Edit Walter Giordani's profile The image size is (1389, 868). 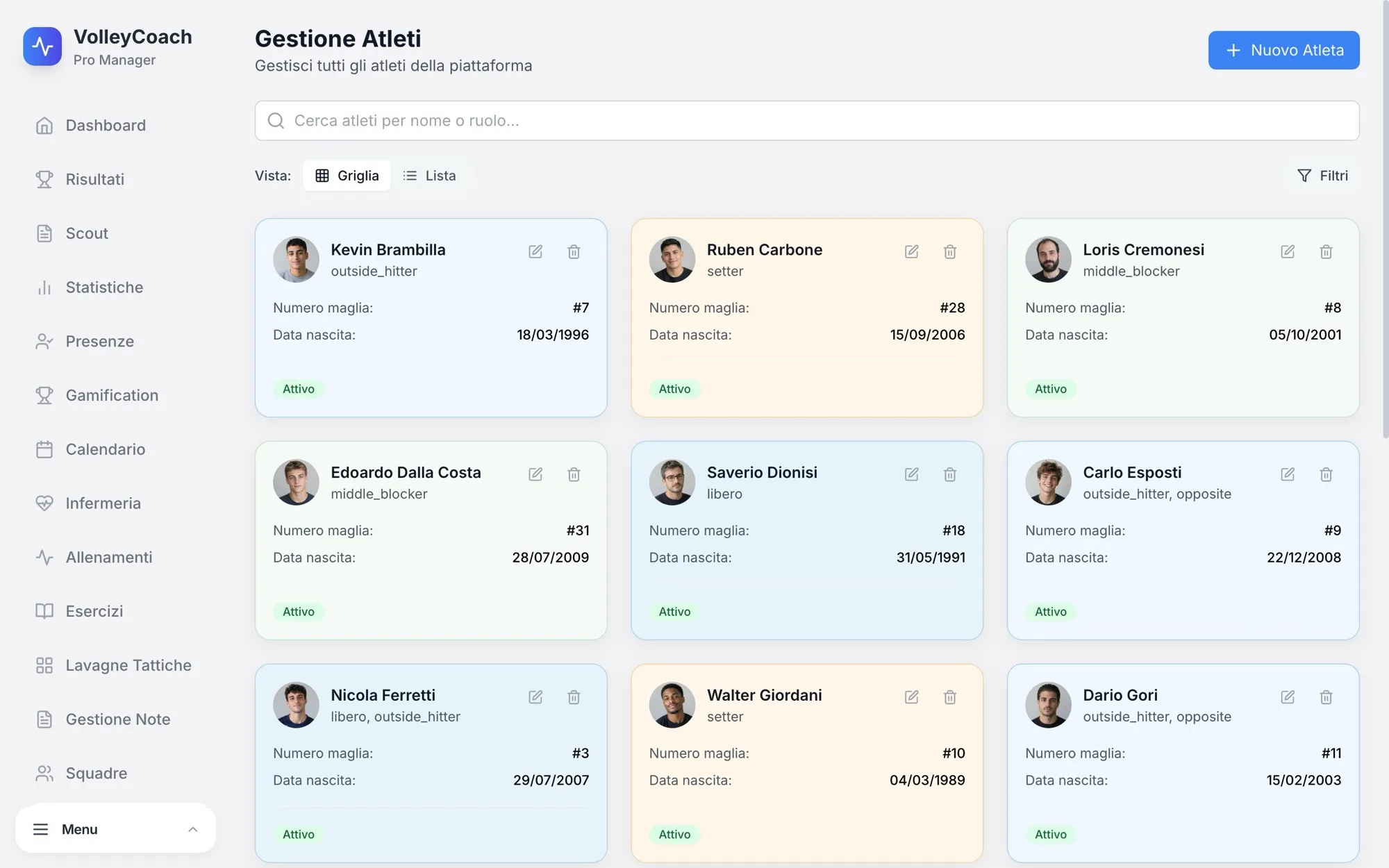pos(912,697)
